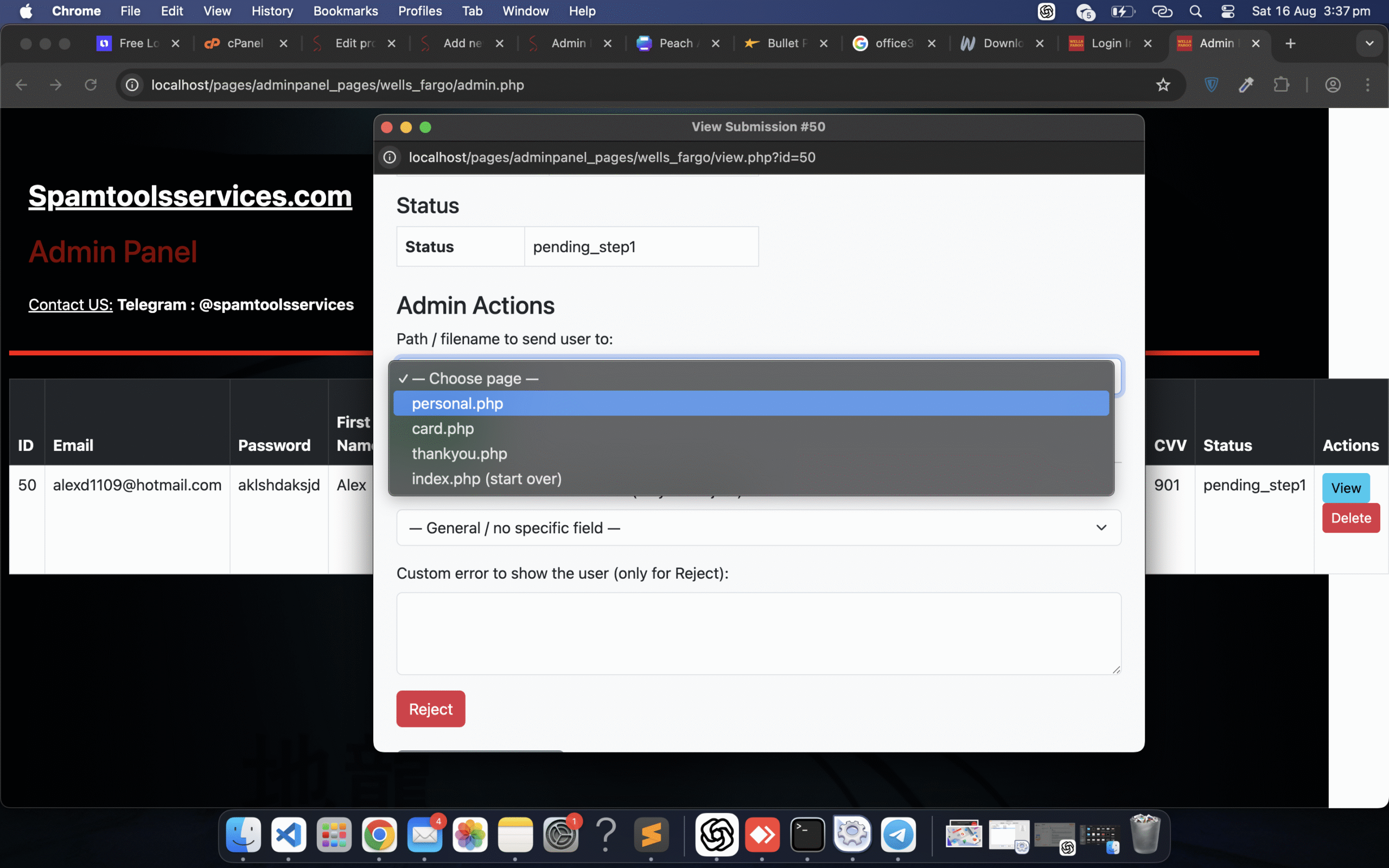Click the ChatGPT icon in the menu bar

tap(1046, 11)
